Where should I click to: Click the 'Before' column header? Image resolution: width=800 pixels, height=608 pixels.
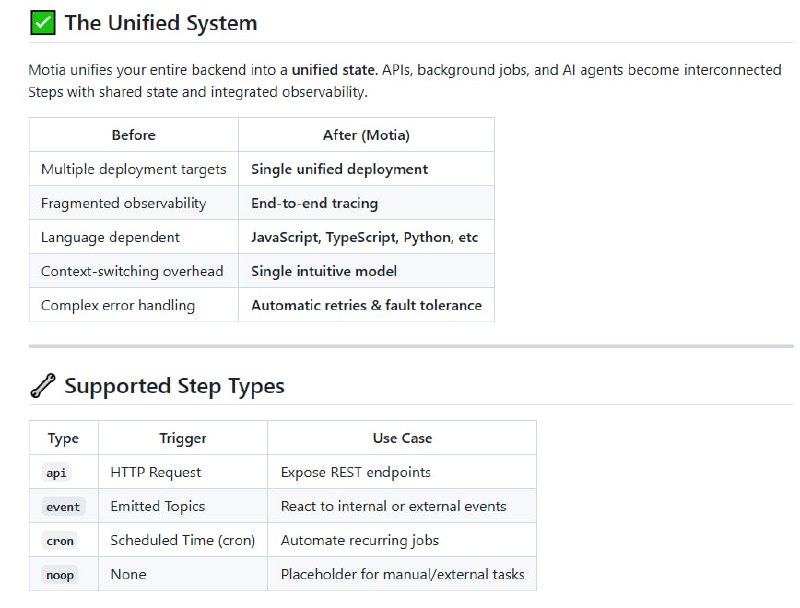(133, 135)
